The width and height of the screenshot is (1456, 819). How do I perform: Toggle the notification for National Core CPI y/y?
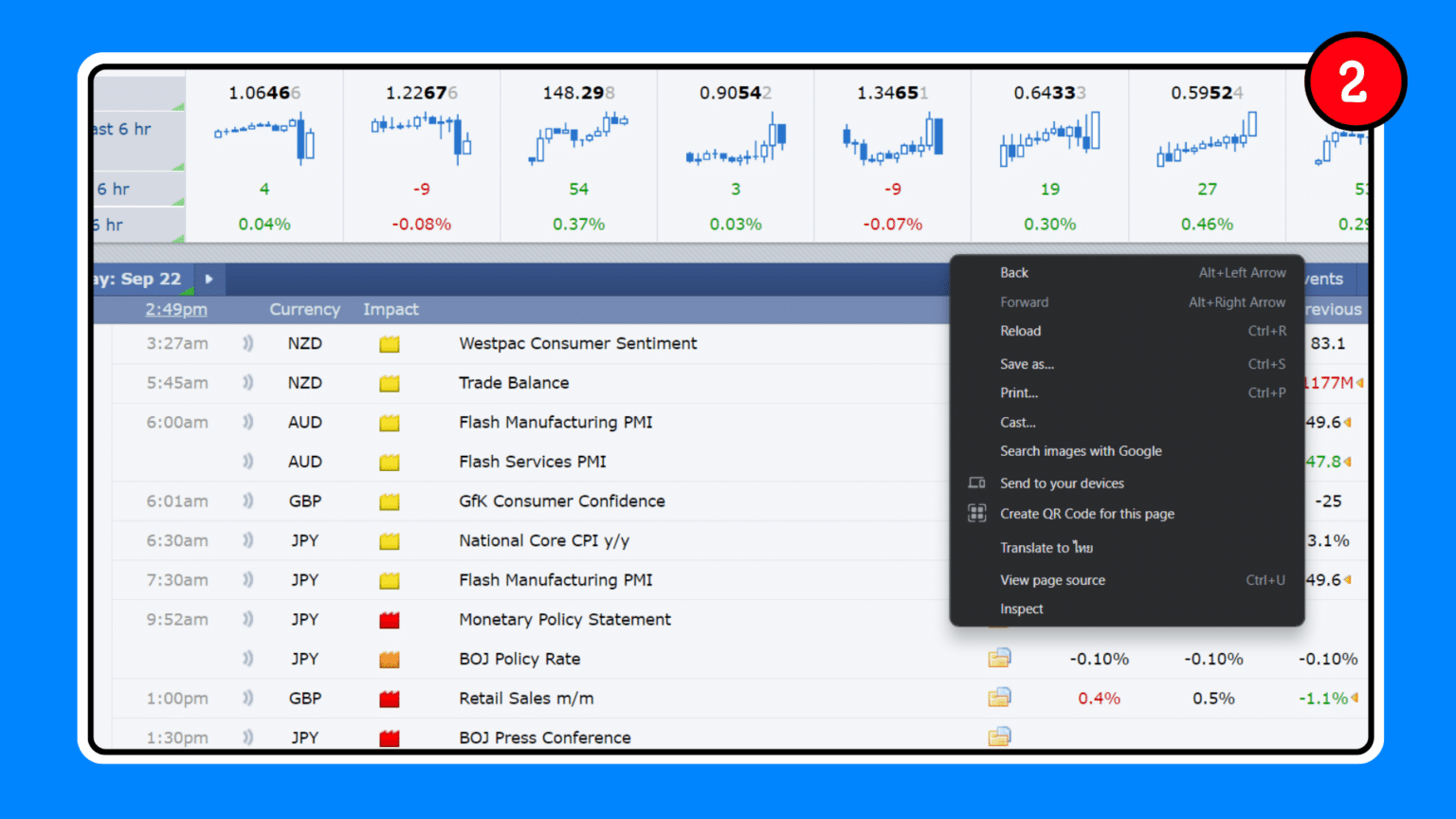247,540
